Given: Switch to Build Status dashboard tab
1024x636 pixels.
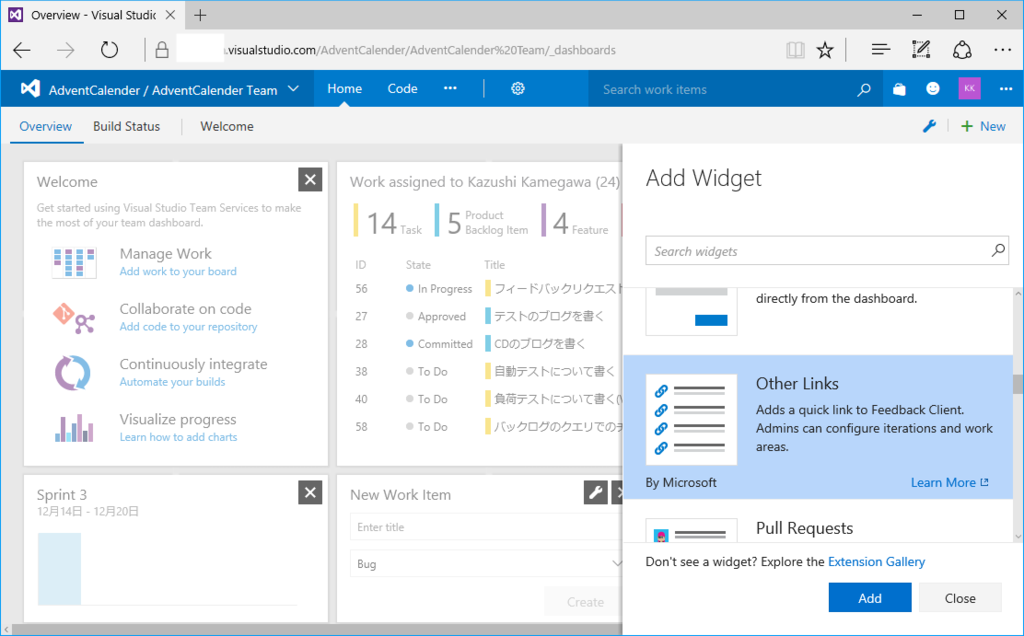Looking at the screenshot, I should point(127,126).
